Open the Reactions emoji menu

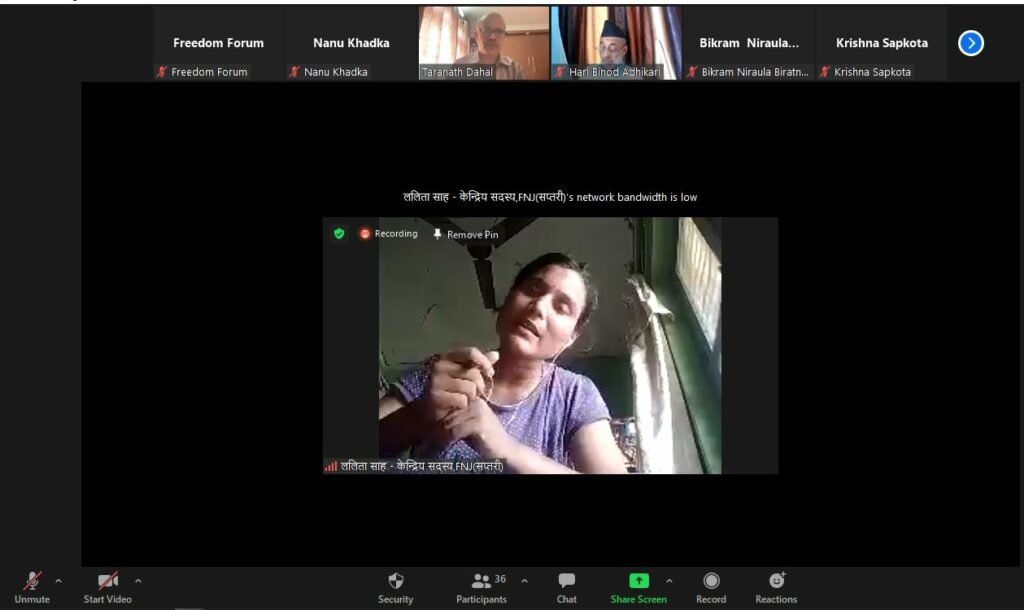click(x=776, y=581)
